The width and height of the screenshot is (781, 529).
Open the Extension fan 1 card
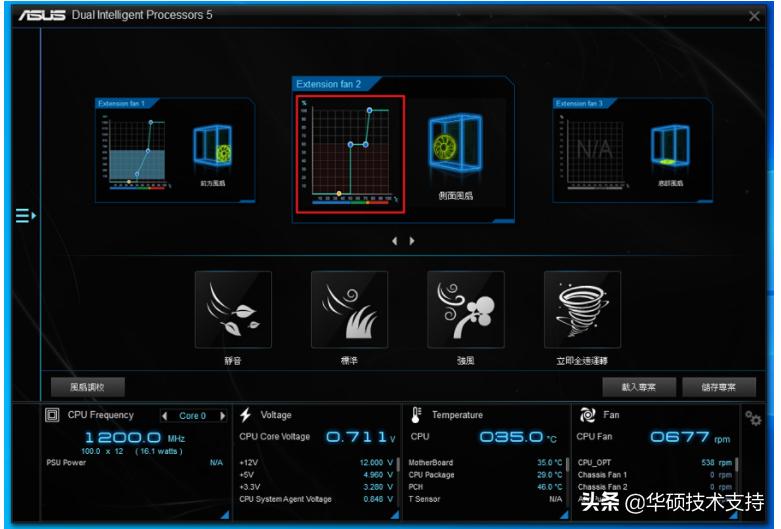(174, 150)
